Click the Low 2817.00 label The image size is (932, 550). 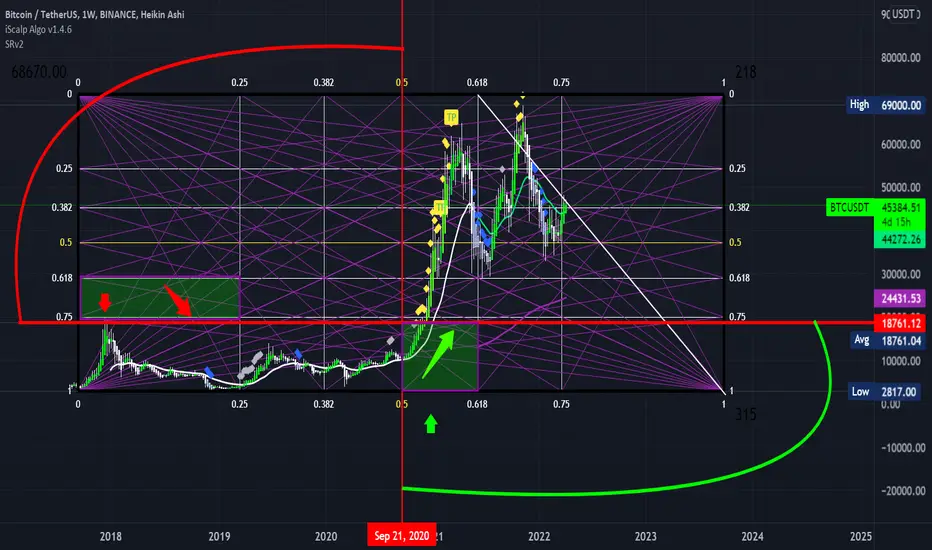(886, 392)
